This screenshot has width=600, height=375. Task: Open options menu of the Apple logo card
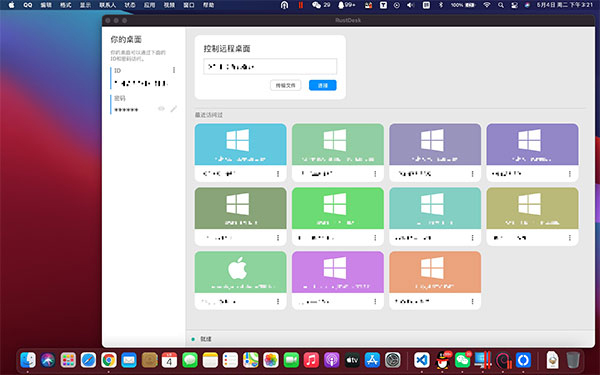tap(278, 302)
